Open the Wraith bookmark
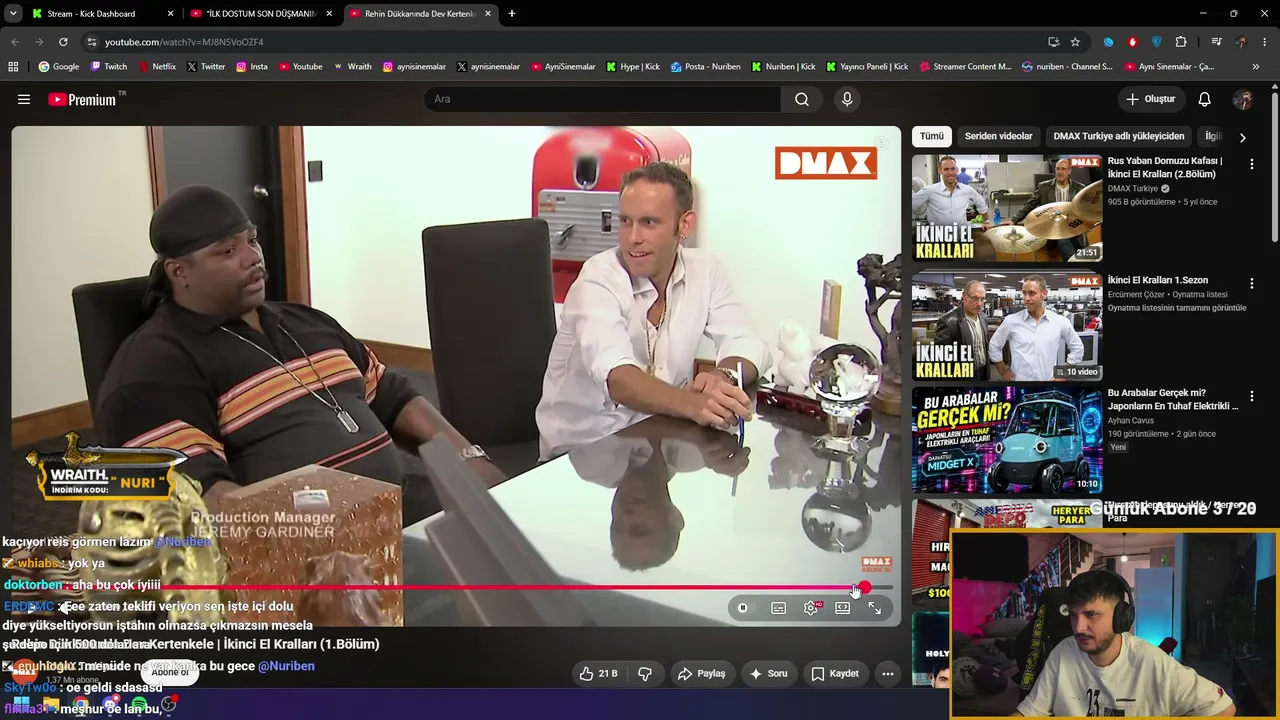 point(353,67)
